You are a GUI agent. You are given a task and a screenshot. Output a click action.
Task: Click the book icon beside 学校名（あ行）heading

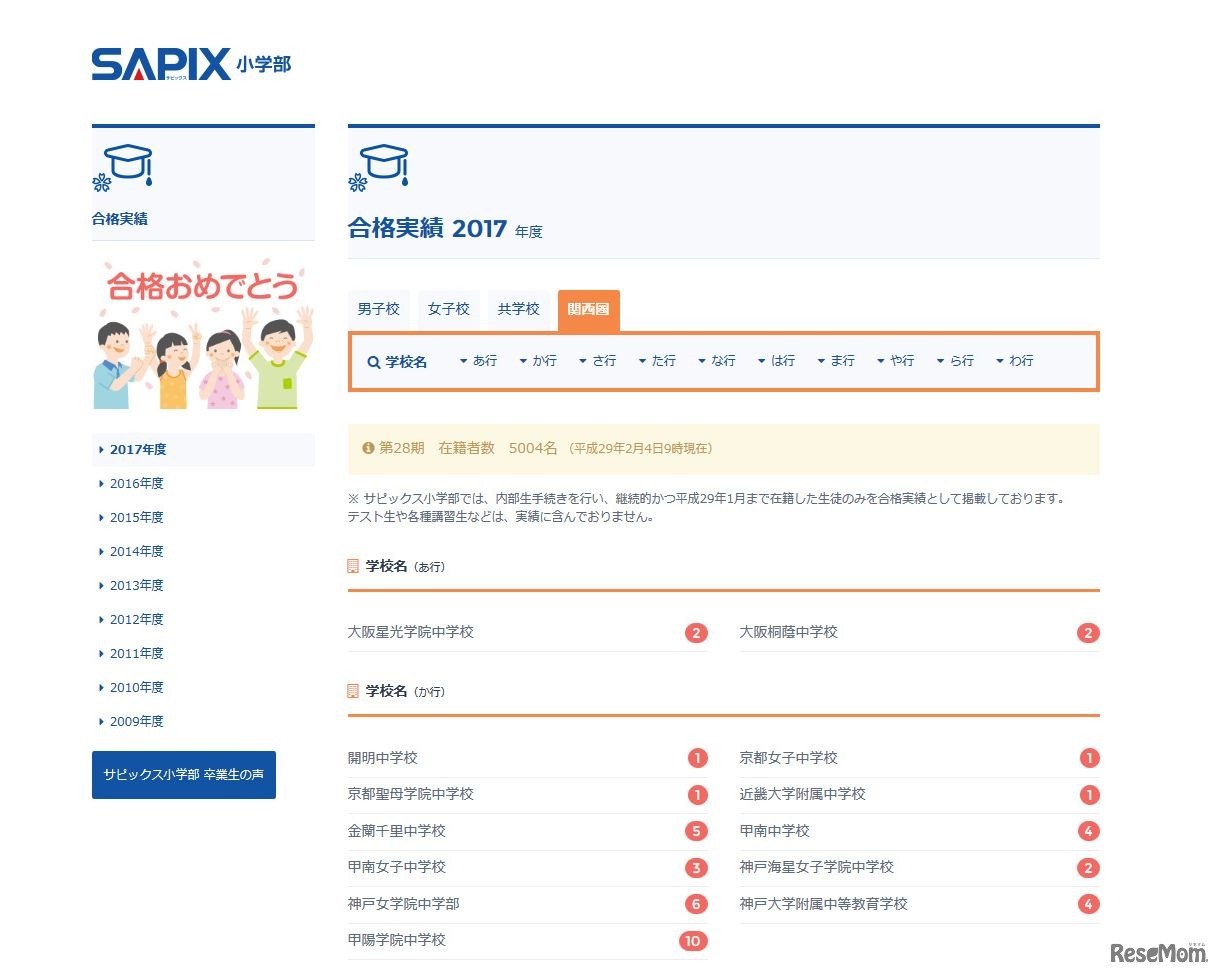coord(354,565)
